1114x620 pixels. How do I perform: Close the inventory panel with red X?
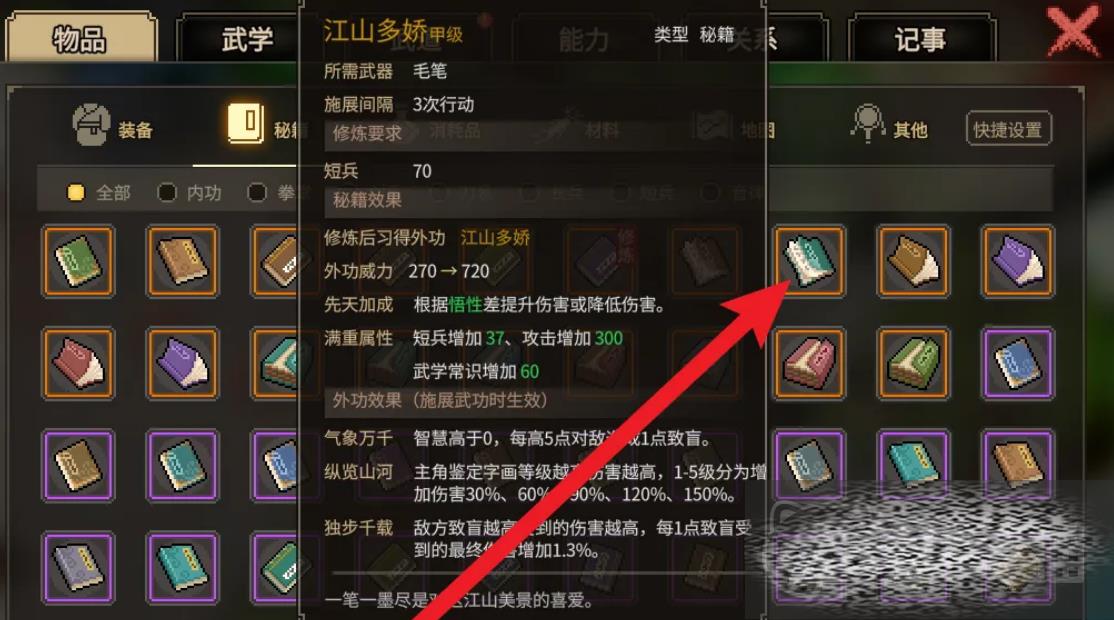click(1073, 30)
